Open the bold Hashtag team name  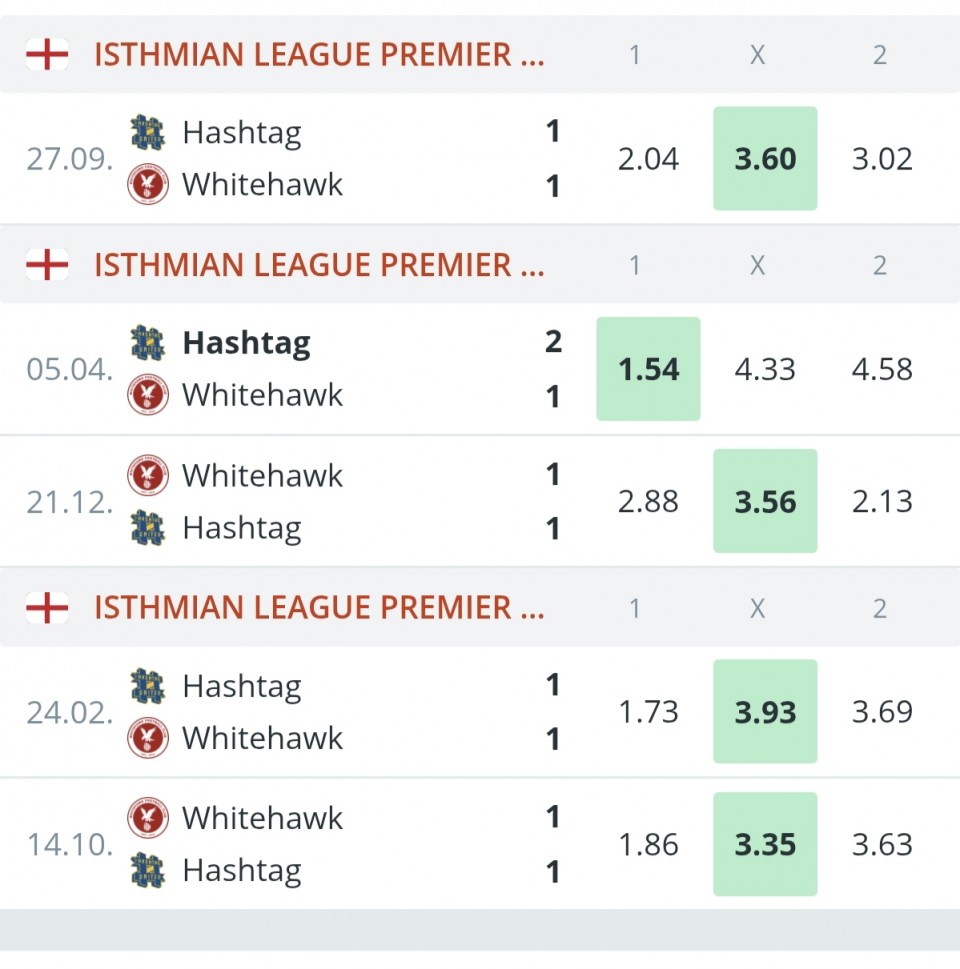click(246, 343)
